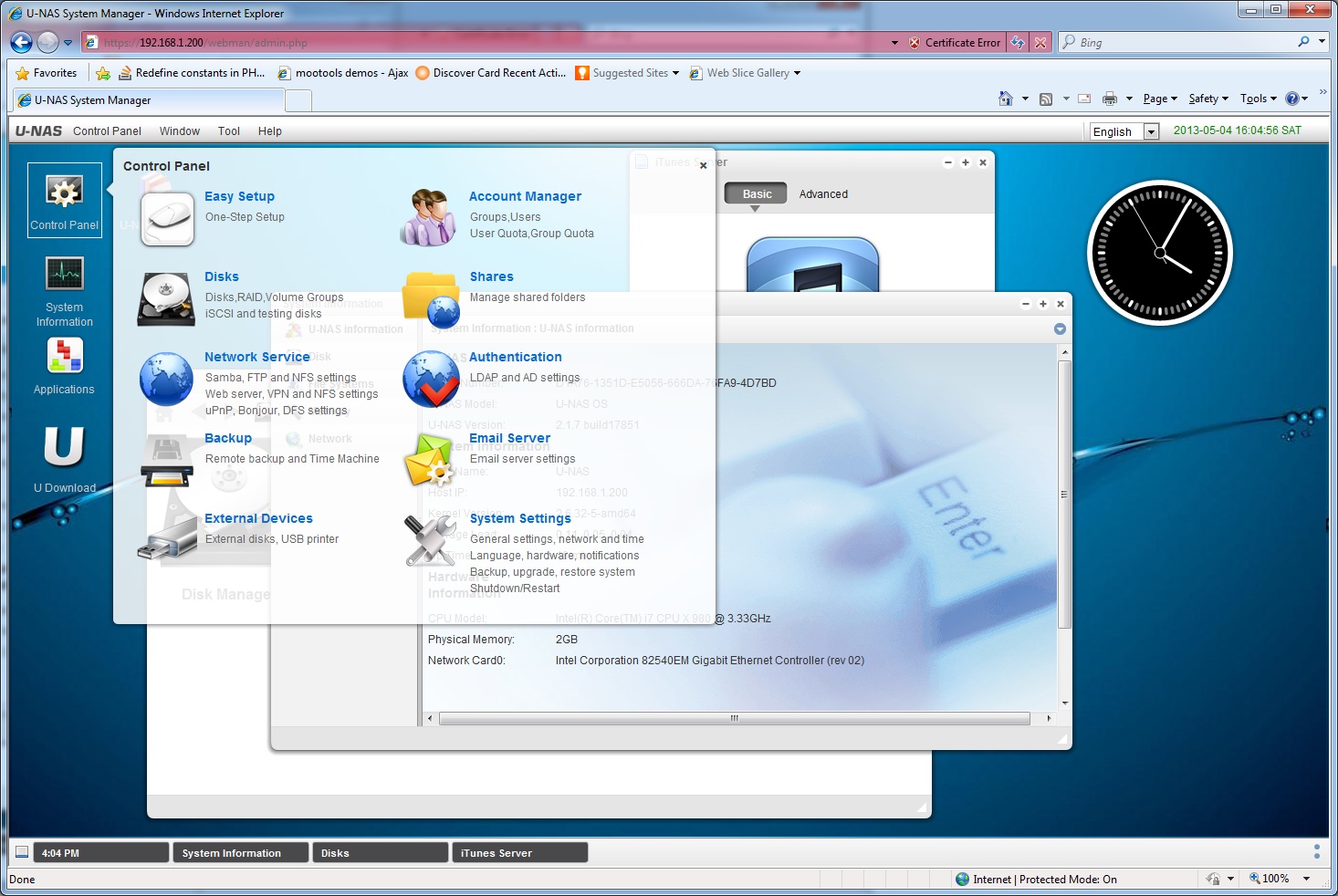Screen dimensions: 1338x896
Task: Click the System Settings tools icon
Action: pos(431,539)
